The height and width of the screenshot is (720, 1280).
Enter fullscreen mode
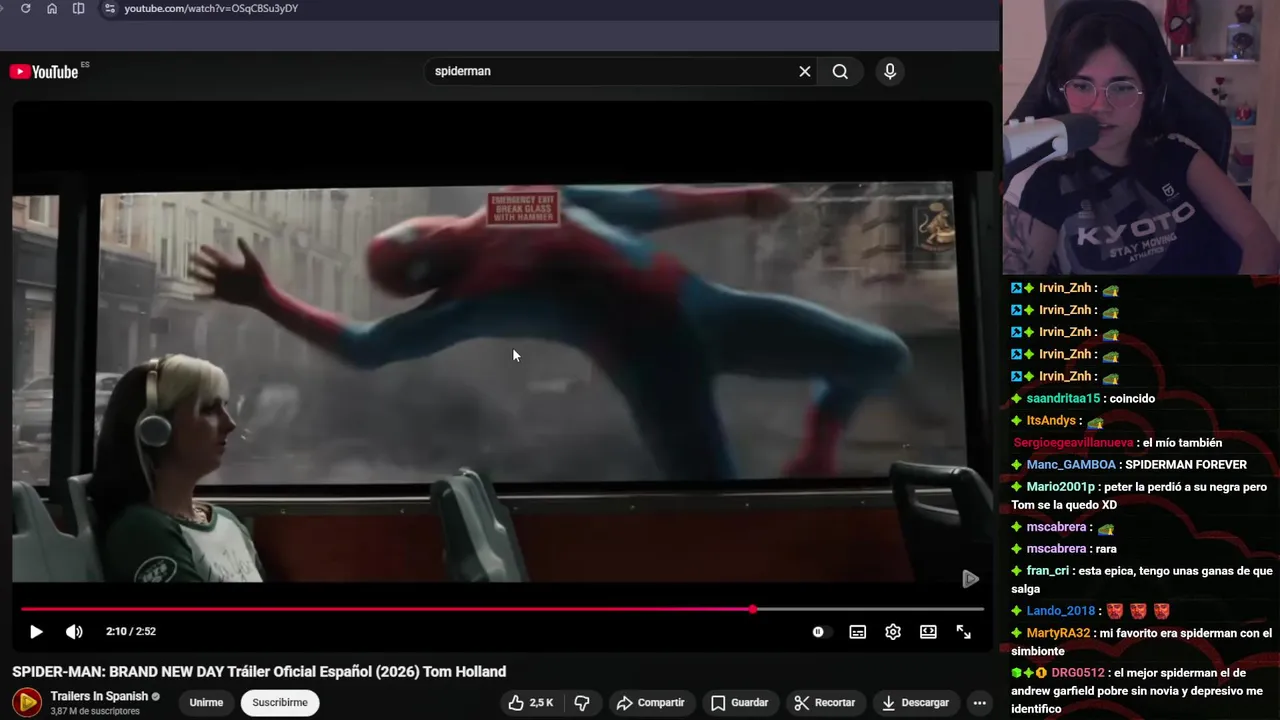pyautogui.click(x=963, y=632)
